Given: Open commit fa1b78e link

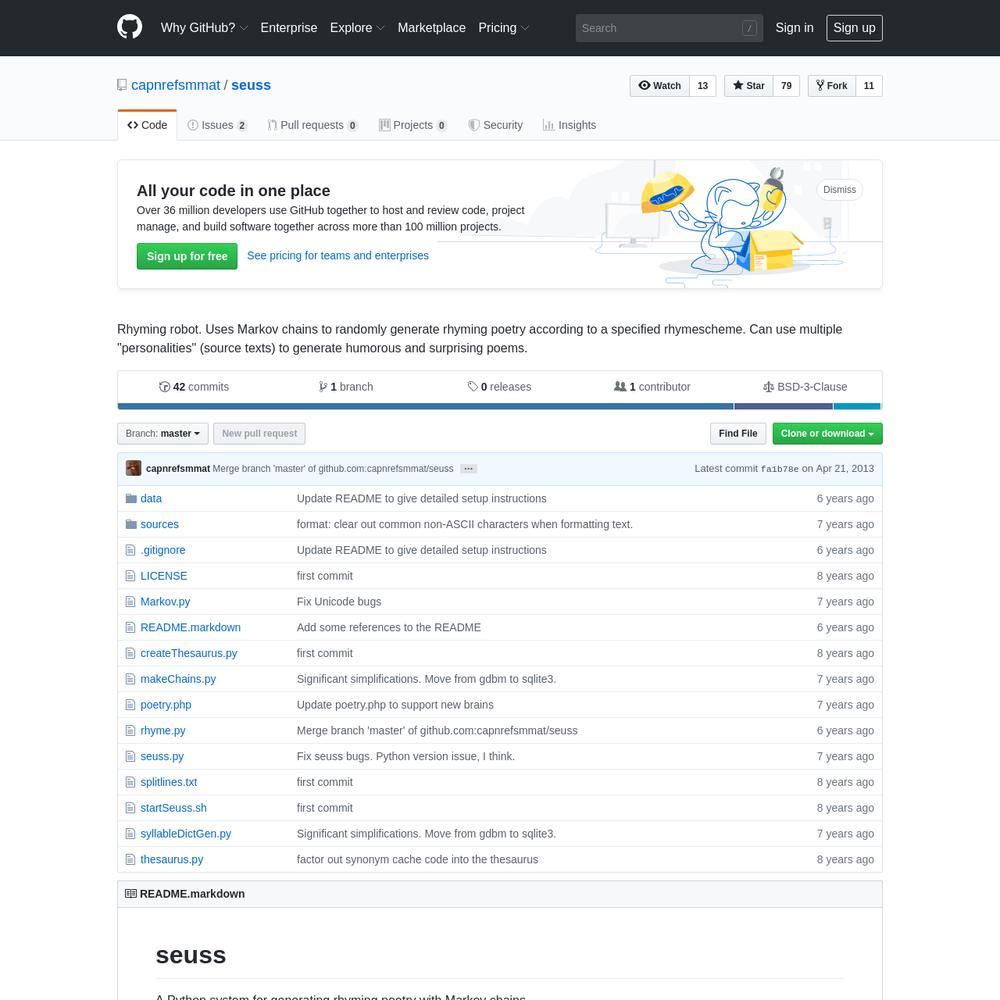Looking at the screenshot, I should 779,469.
